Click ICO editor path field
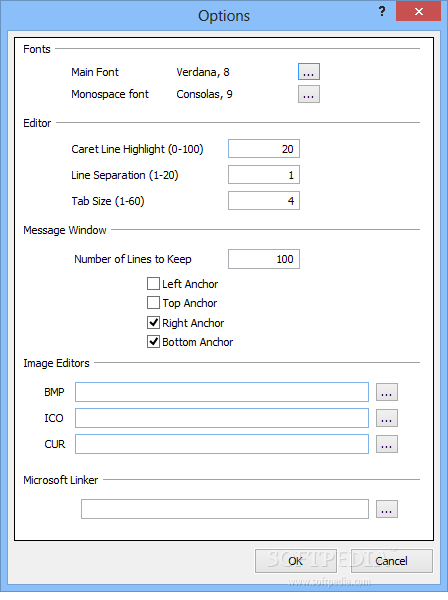This screenshot has width=448, height=600. click(222, 418)
